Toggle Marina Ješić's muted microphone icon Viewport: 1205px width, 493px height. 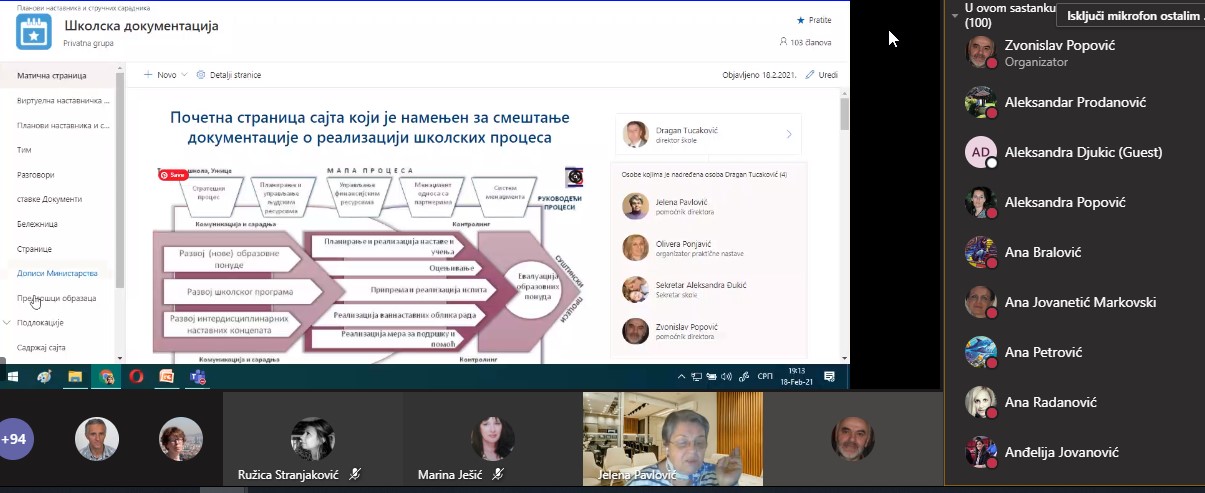pyautogui.click(x=498, y=475)
